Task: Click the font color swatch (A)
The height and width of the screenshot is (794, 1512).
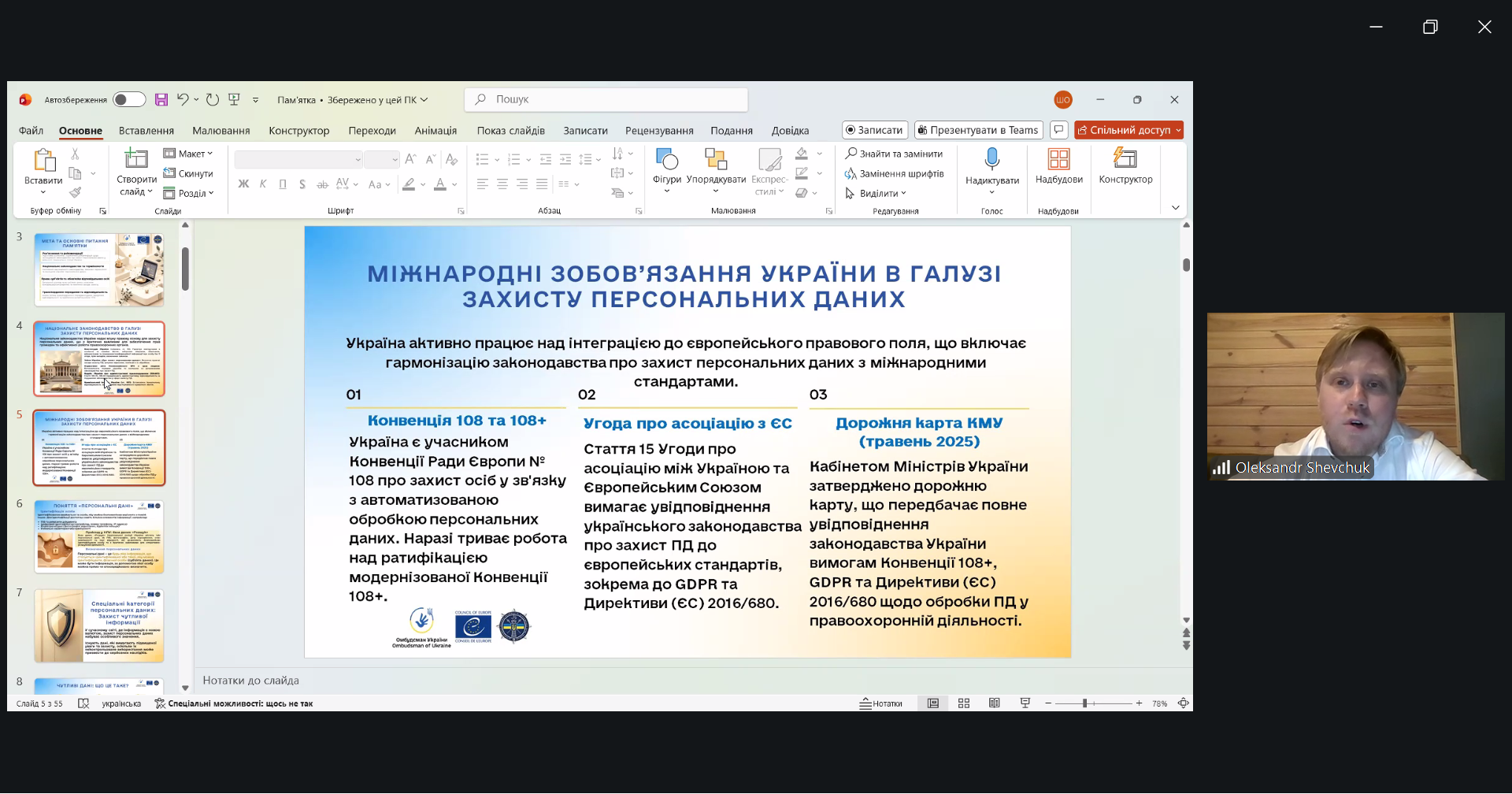Action: tap(440, 184)
